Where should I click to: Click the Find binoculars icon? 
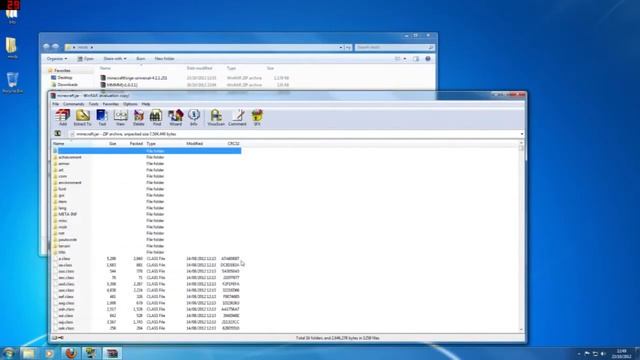pyautogui.click(x=156, y=117)
